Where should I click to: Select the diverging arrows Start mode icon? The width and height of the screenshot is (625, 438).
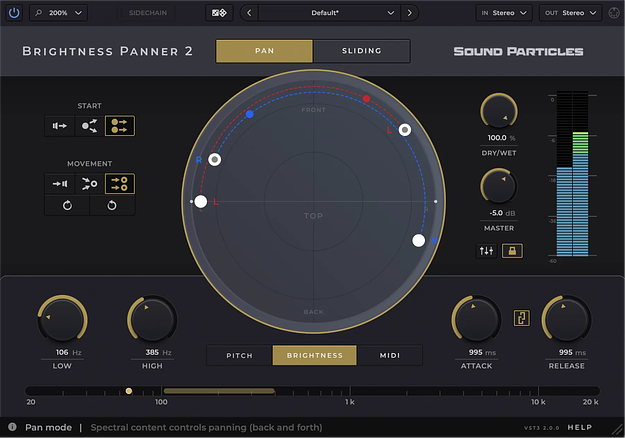pyautogui.click(x=89, y=126)
